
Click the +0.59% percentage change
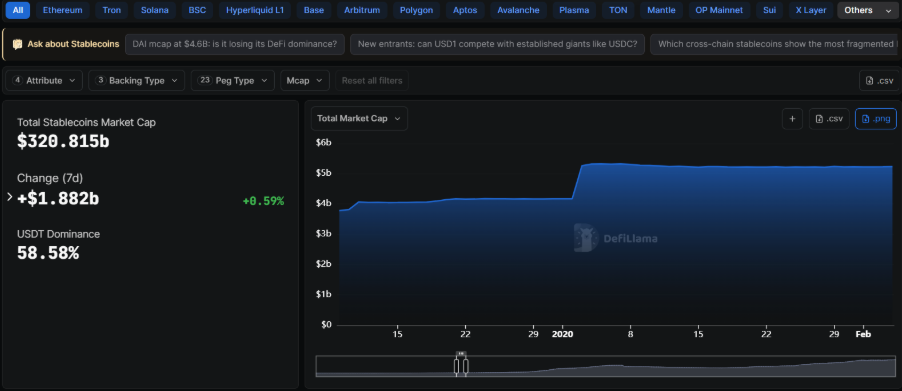pos(263,201)
